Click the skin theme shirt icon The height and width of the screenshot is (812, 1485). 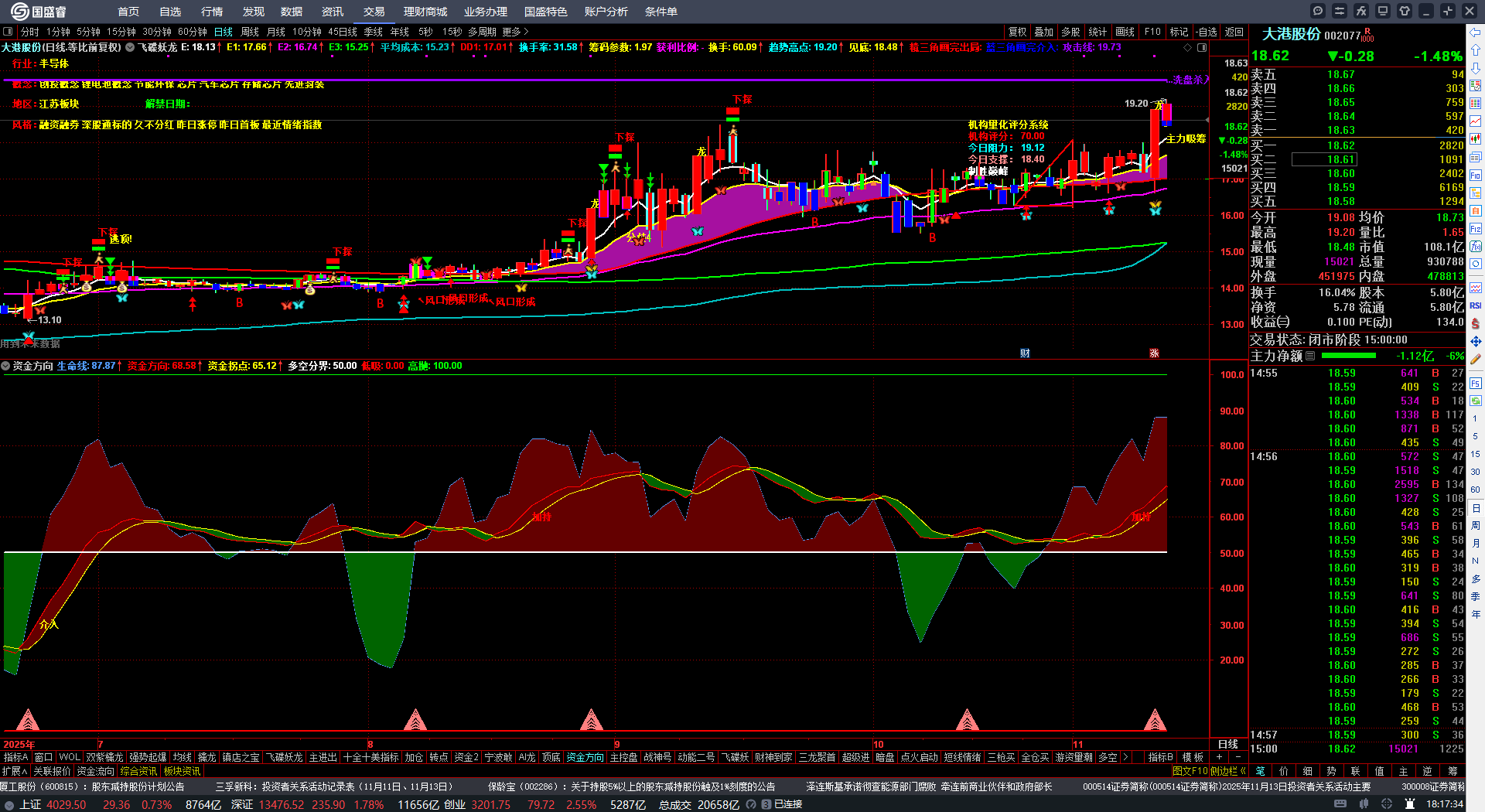point(1405,11)
